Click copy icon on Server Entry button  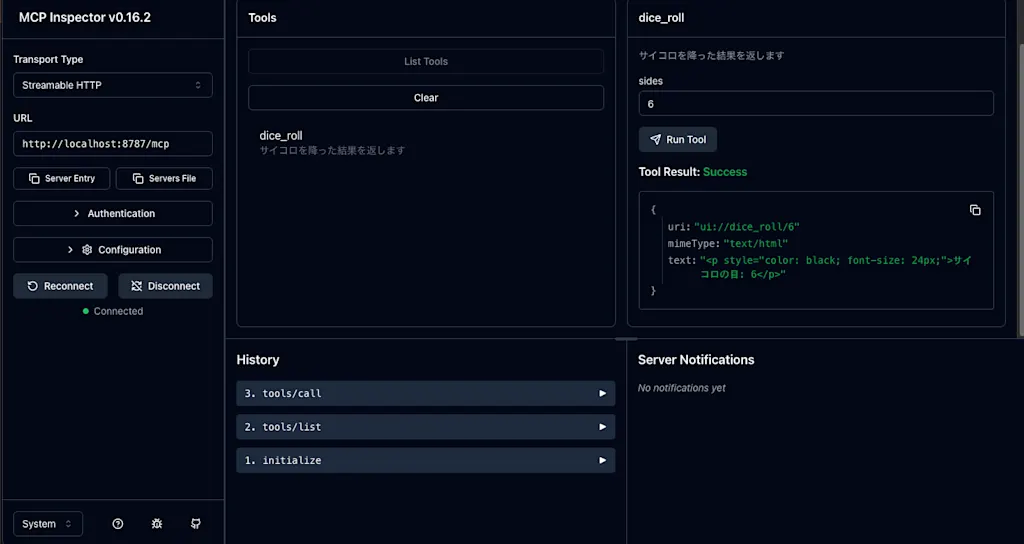tap(34, 178)
